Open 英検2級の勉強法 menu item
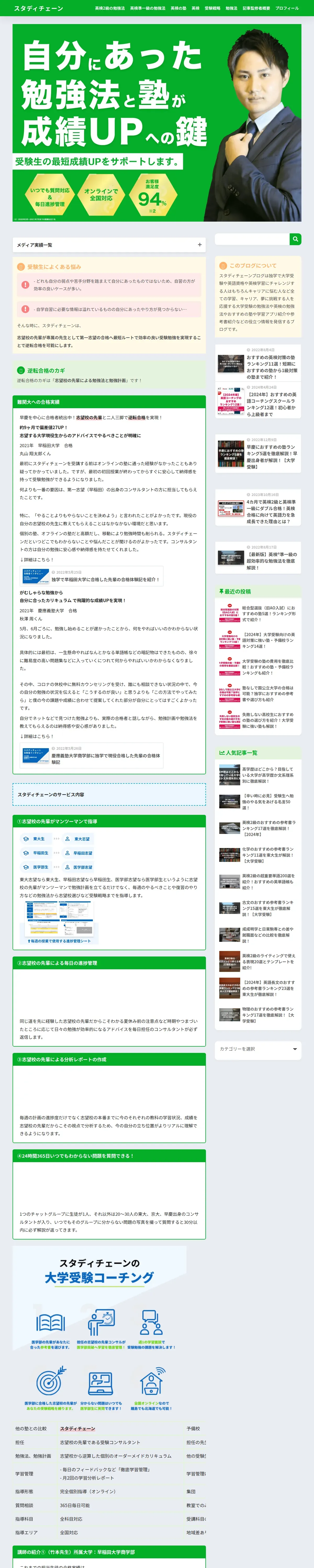Viewport: 314px width, 1568px height. point(110,9)
